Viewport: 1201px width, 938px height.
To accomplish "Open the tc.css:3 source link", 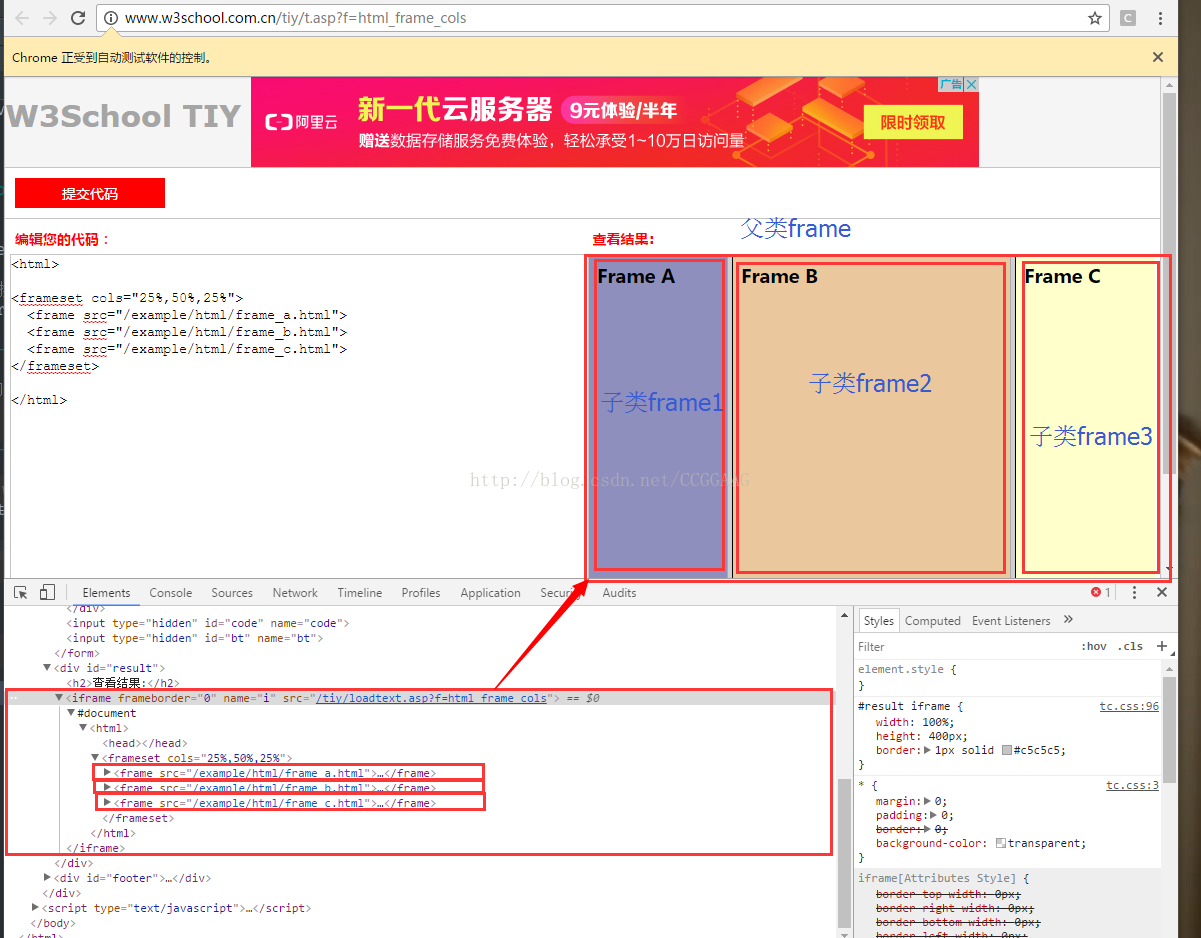I will pyautogui.click(x=1132, y=786).
